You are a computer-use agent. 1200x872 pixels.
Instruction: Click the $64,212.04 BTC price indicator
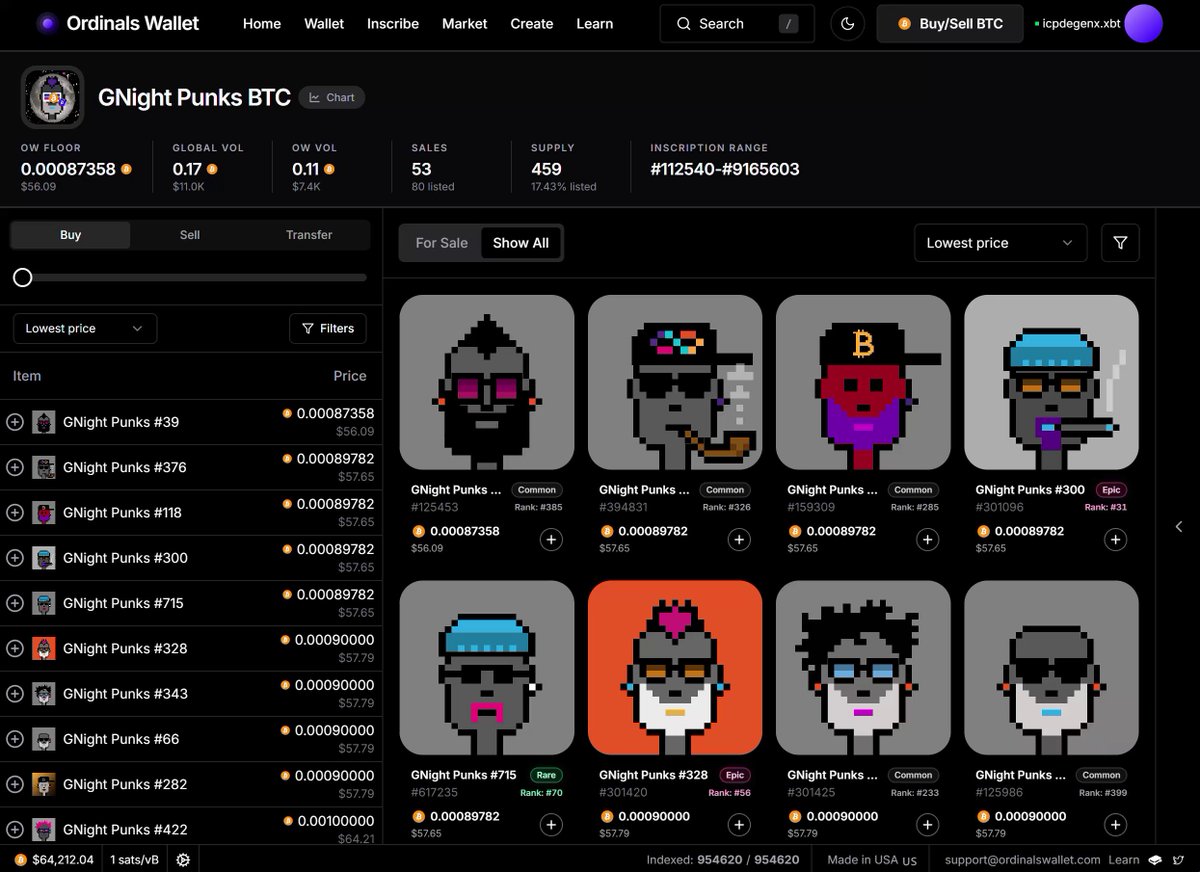coord(55,859)
